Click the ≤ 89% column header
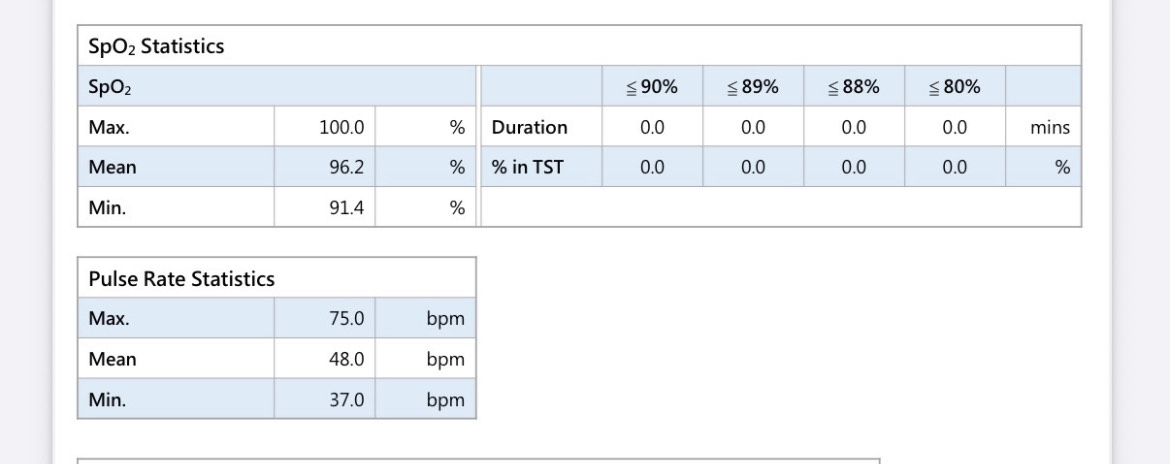1170x464 pixels. click(x=753, y=87)
